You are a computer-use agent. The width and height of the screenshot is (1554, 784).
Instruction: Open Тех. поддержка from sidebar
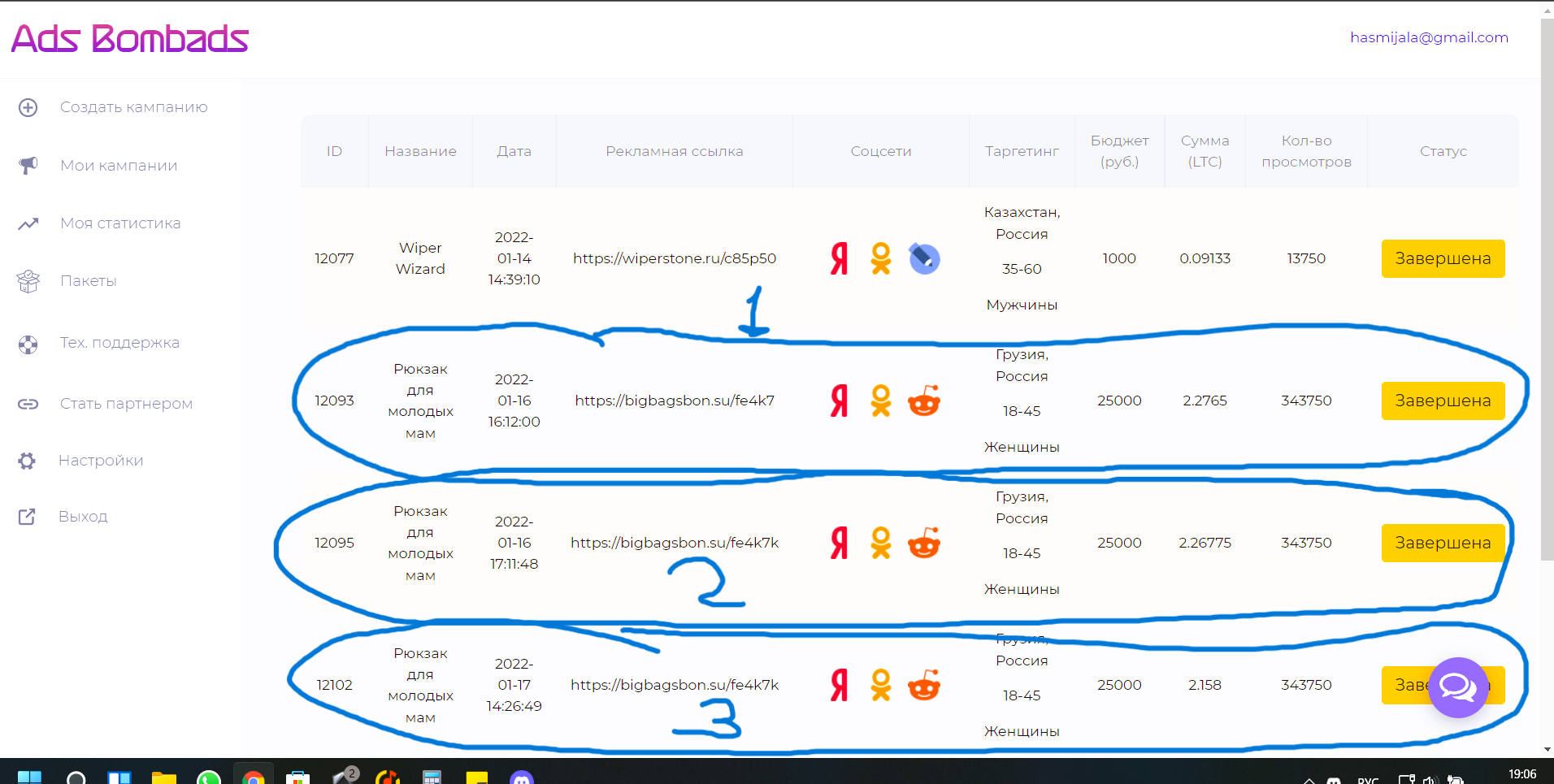pyautogui.click(x=119, y=343)
